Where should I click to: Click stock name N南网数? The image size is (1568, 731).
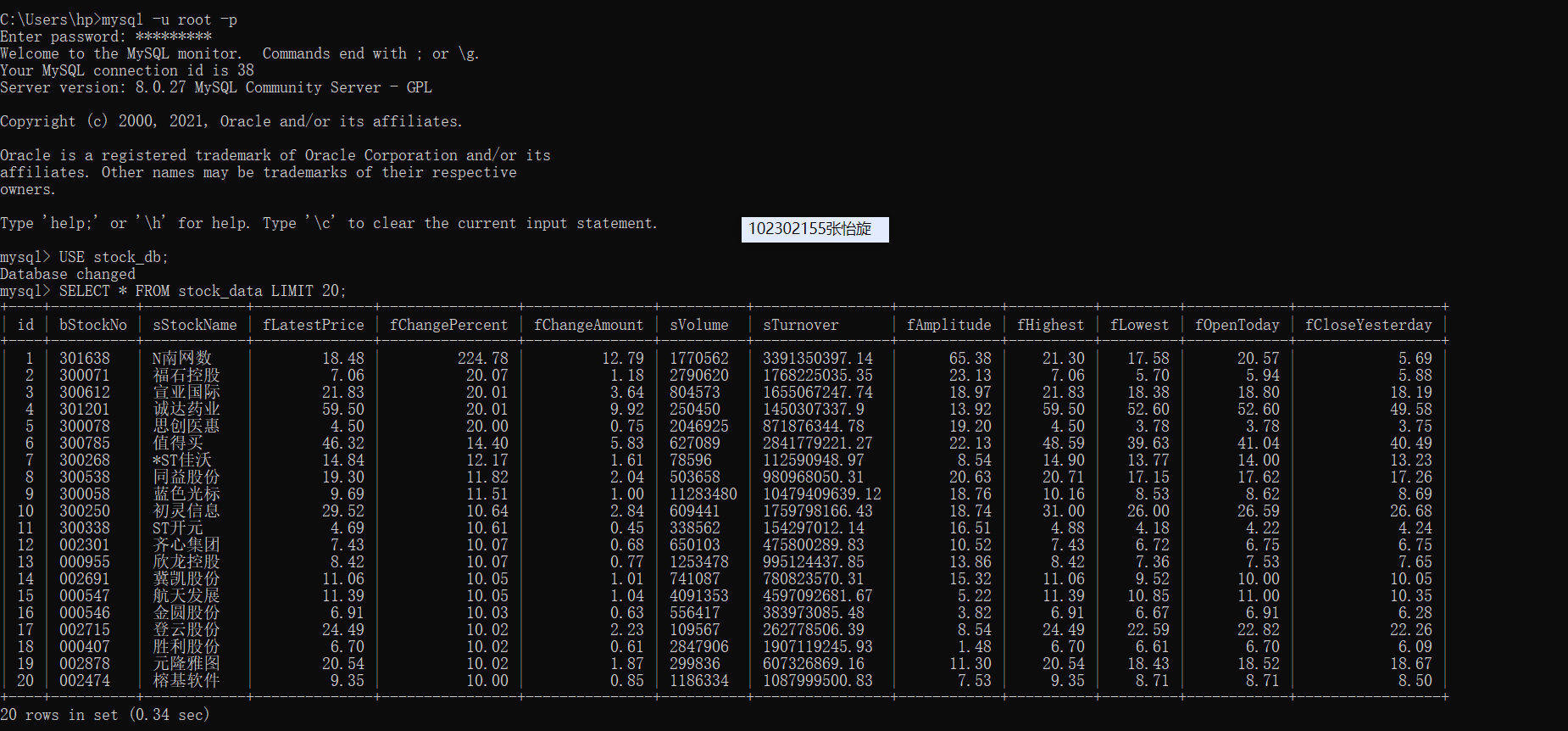tap(182, 359)
